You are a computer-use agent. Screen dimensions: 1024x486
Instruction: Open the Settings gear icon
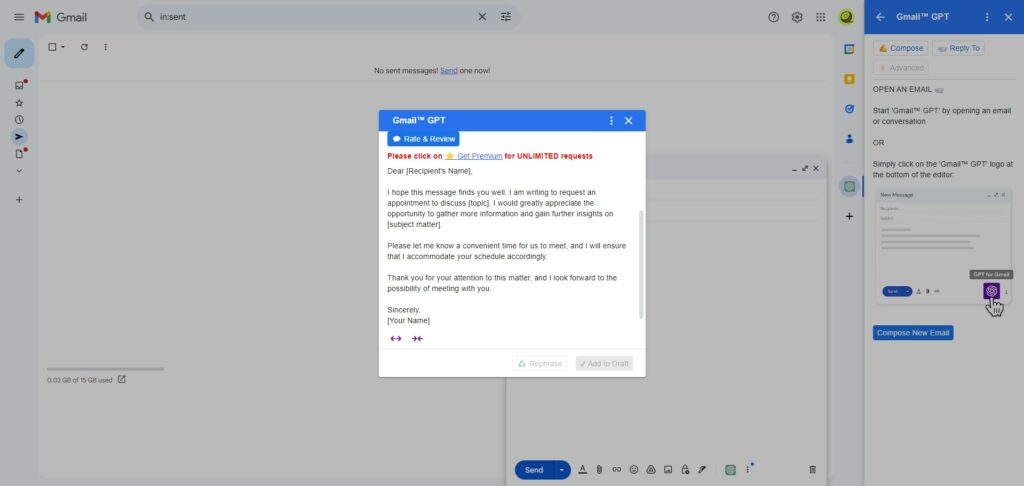coord(797,17)
